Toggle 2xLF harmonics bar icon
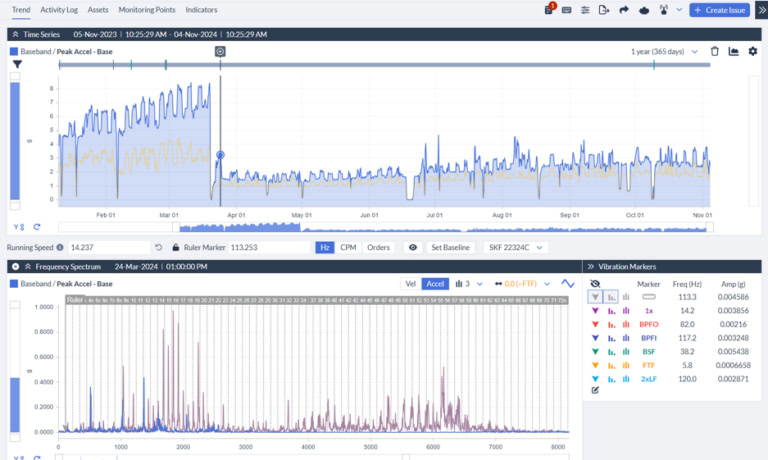Viewport: 768px width, 460px height. click(x=612, y=379)
